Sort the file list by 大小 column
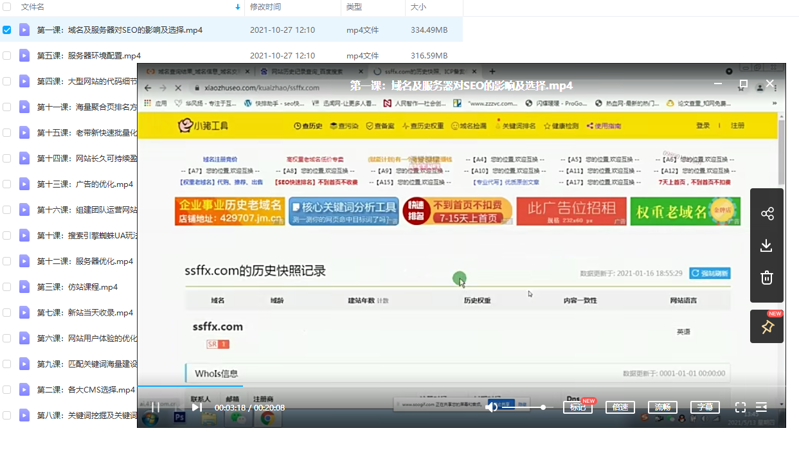 tap(418, 7)
